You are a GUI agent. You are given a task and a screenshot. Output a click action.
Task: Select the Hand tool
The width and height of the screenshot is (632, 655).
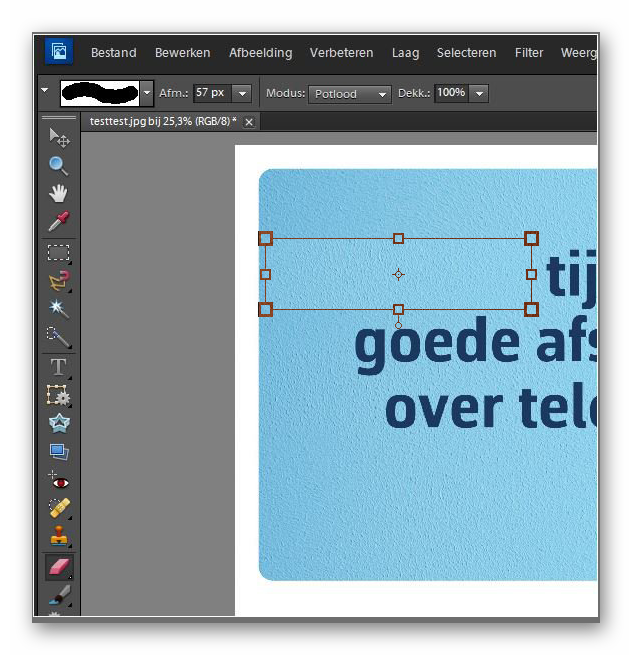[x=59, y=193]
